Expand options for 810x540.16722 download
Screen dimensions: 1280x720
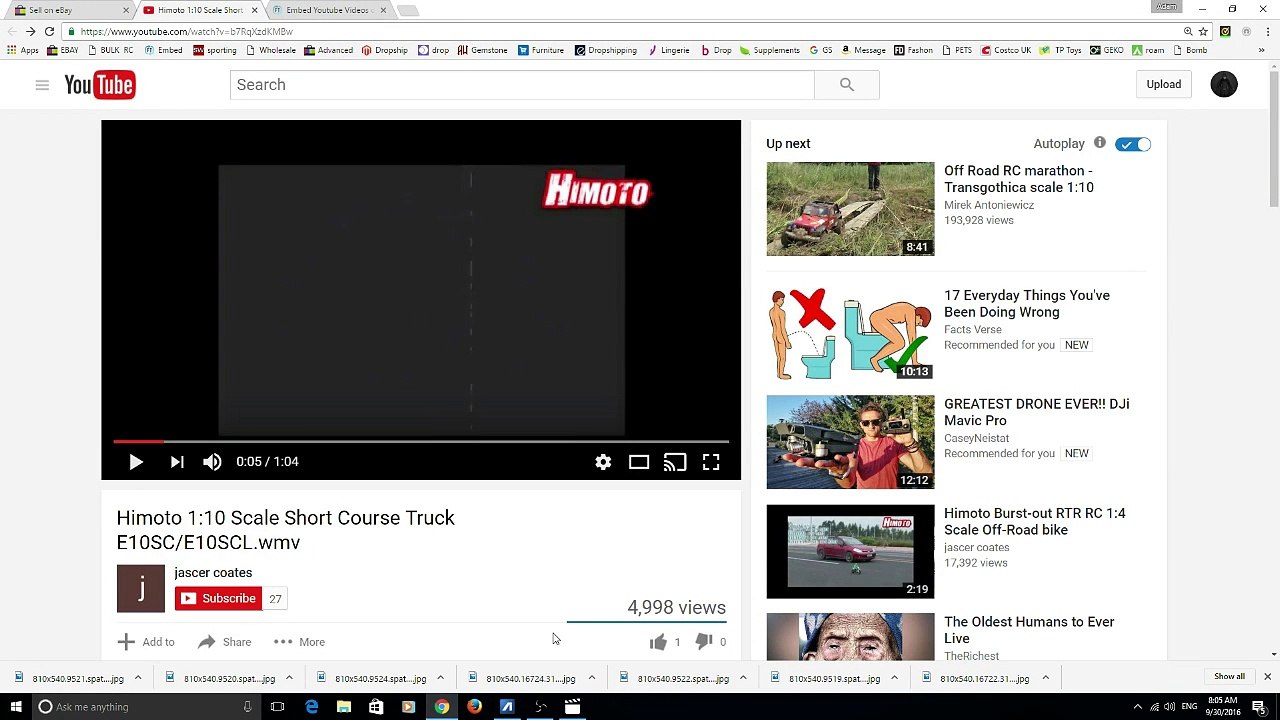(1045, 678)
